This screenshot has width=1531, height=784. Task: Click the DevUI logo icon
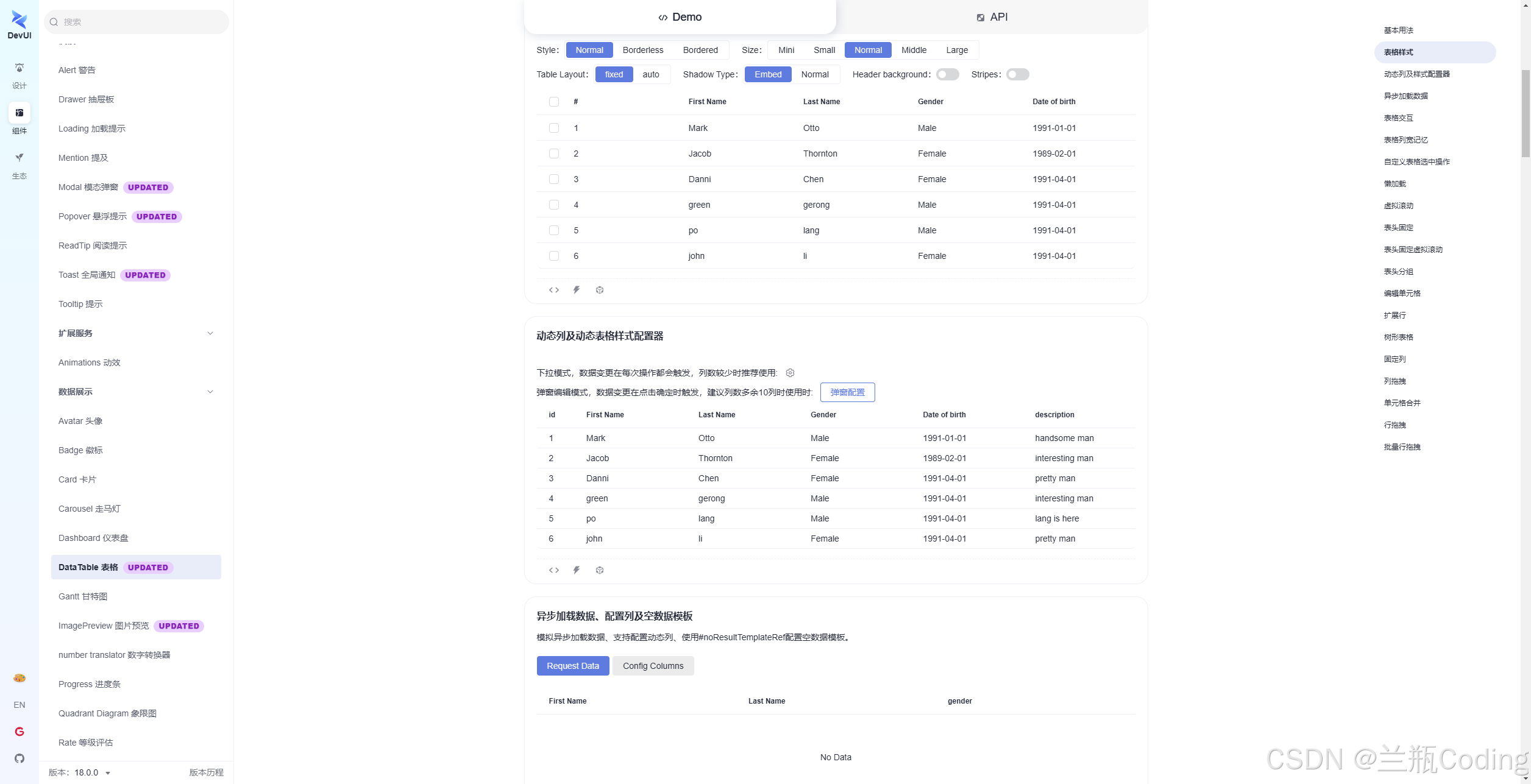(x=20, y=20)
